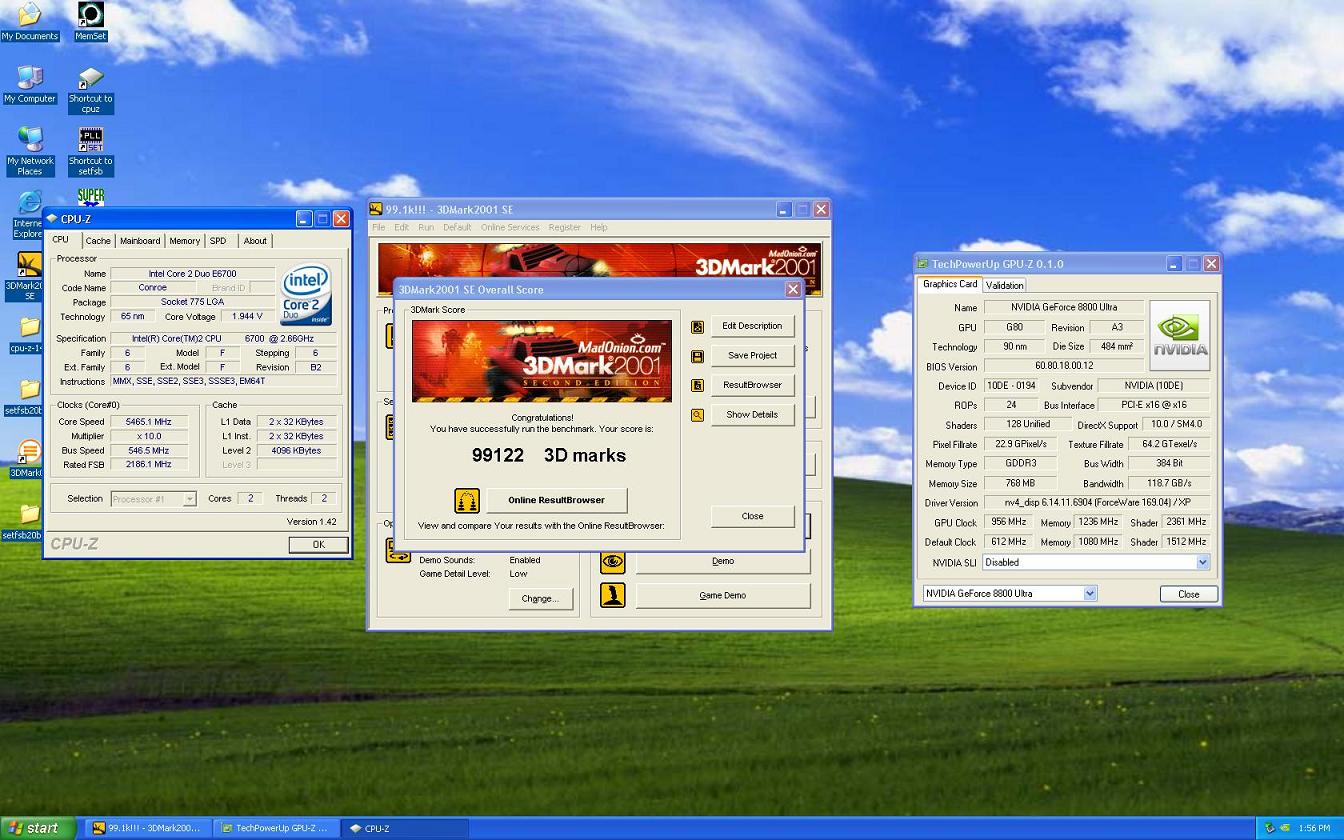Launch the MemSet desktop icon
The width and height of the screenshot is (1344, 840).
pos(90,21)
